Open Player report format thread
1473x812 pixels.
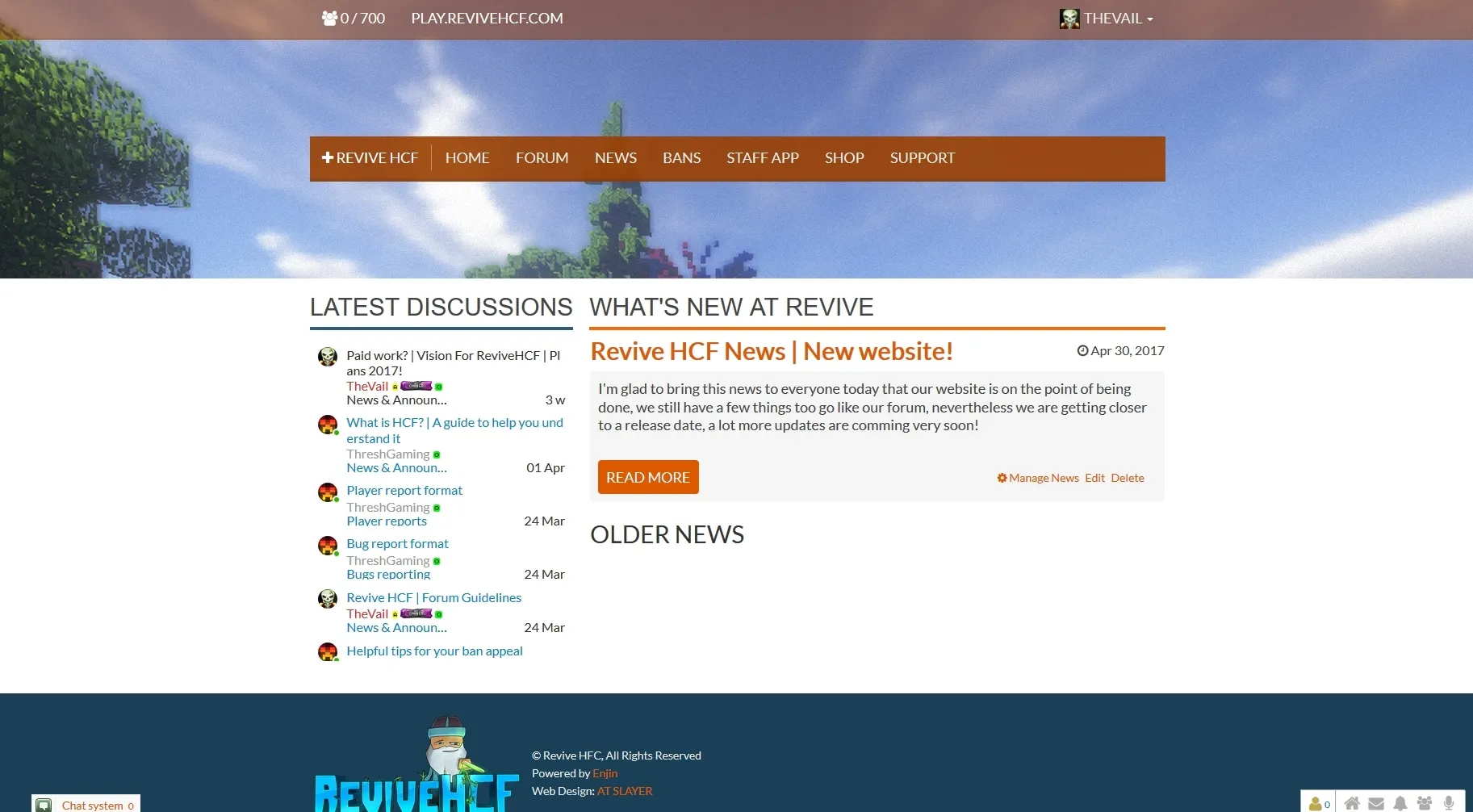pyautogui.click(x=404, y=491)
